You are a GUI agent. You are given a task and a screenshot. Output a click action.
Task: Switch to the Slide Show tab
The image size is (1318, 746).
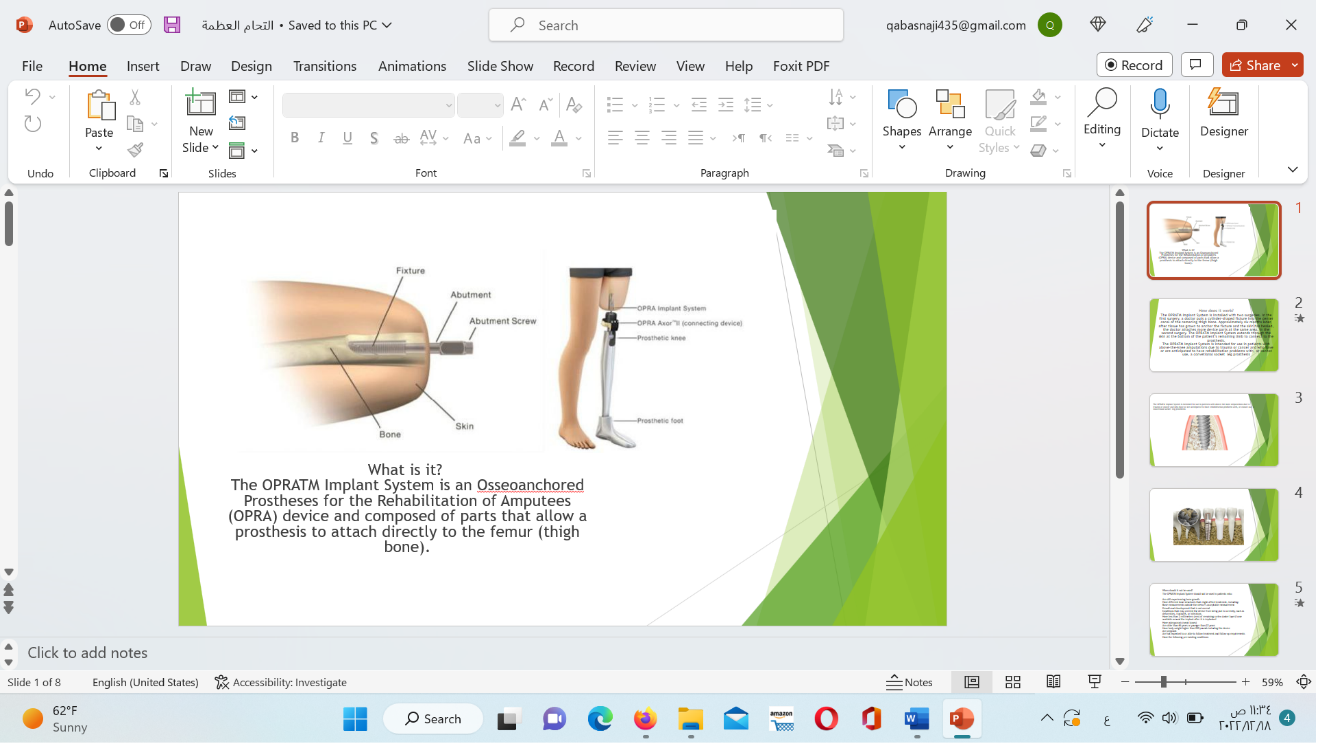pos(500,66)
